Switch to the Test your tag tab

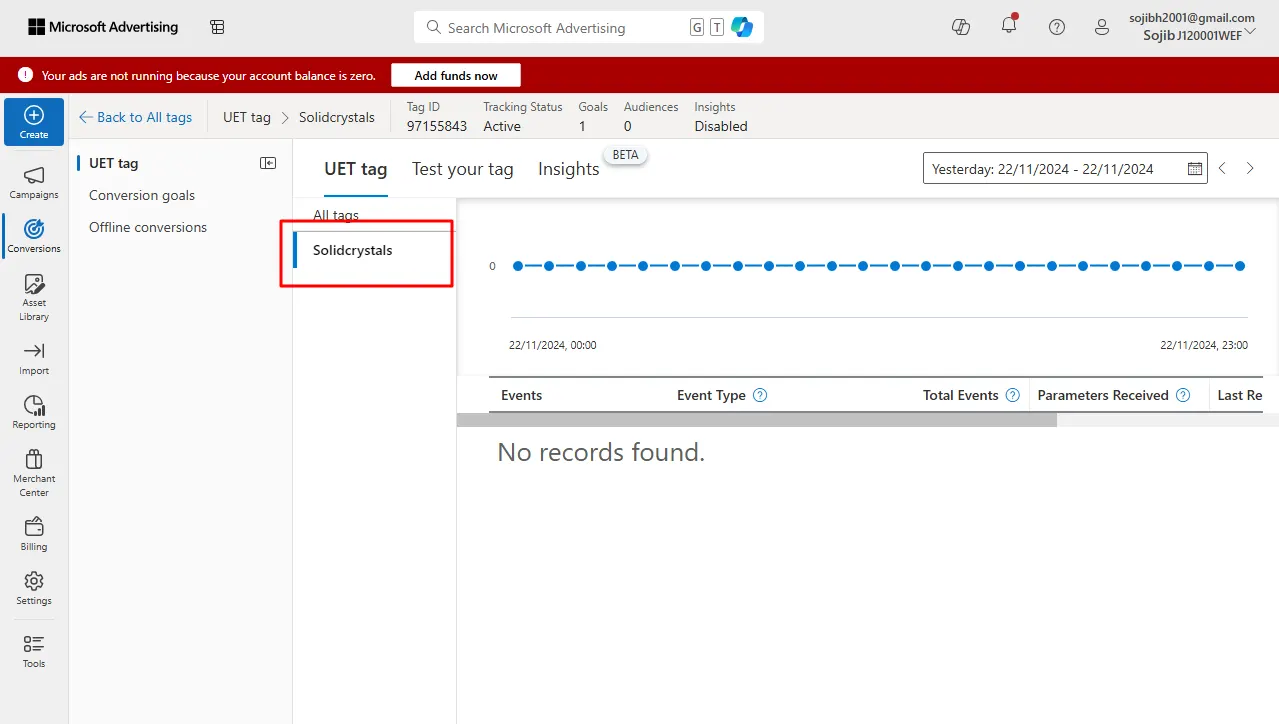[463, 169]
